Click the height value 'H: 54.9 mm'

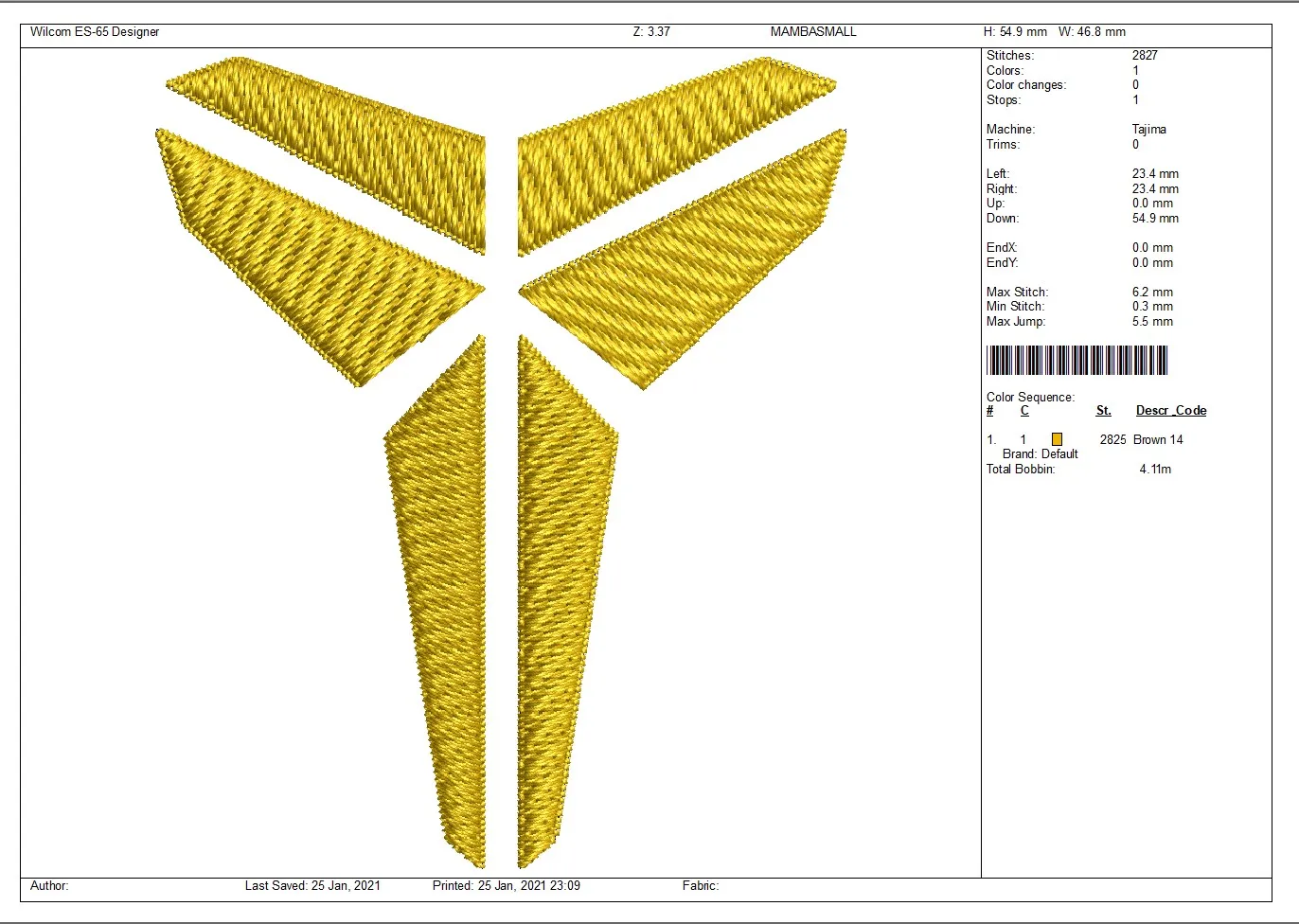[1015, 31]
